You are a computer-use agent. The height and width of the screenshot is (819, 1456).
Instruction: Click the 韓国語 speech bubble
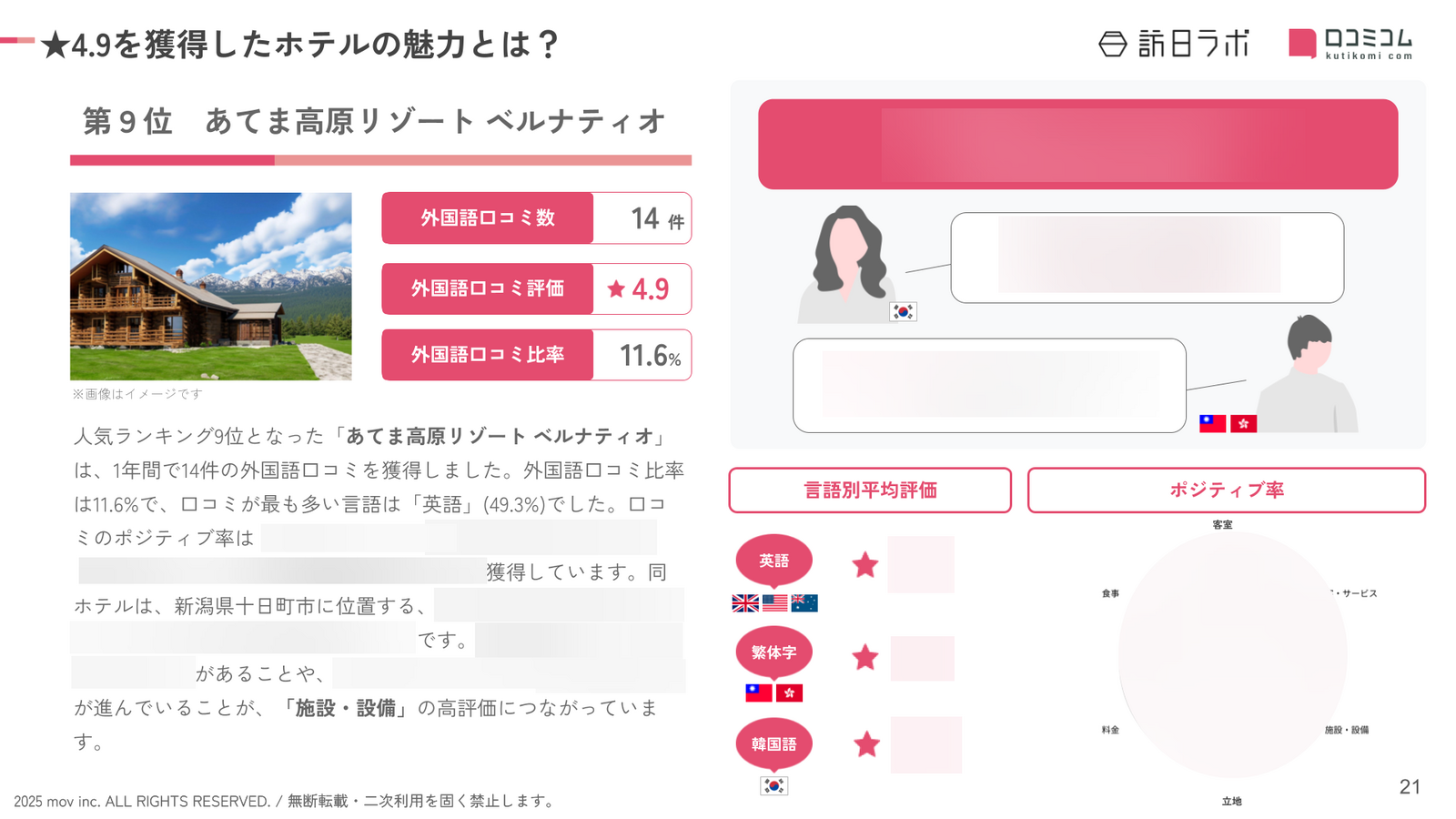[773, 744]
